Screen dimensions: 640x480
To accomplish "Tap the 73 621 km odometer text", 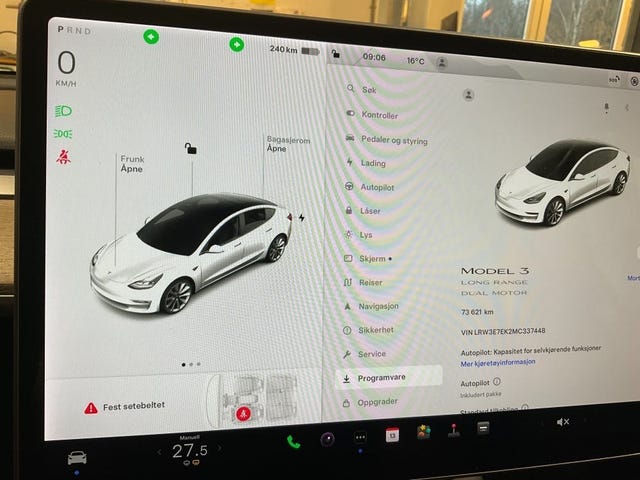I will coord(477,312).
